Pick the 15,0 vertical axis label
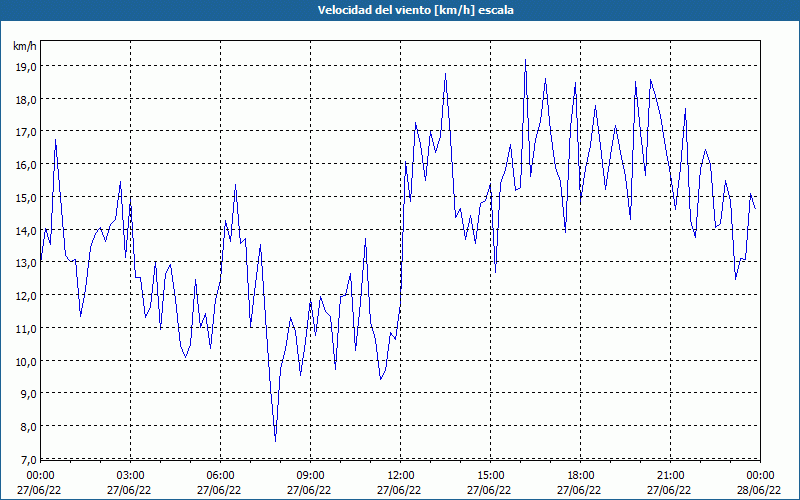The width and height of the screenshot is (800, 500). [x=26, y=197]
